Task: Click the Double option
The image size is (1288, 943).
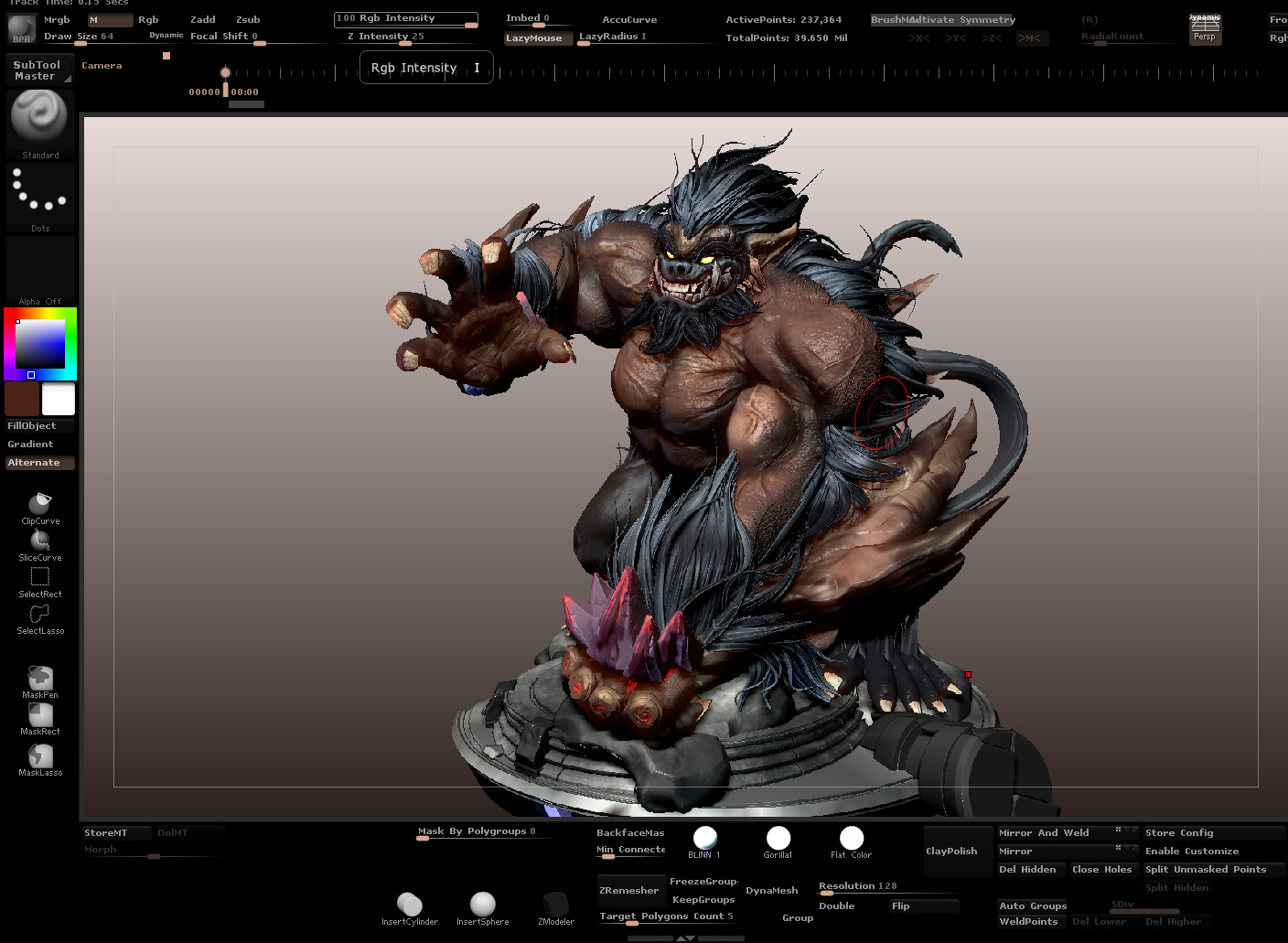Action: click(x=852, y=906)
